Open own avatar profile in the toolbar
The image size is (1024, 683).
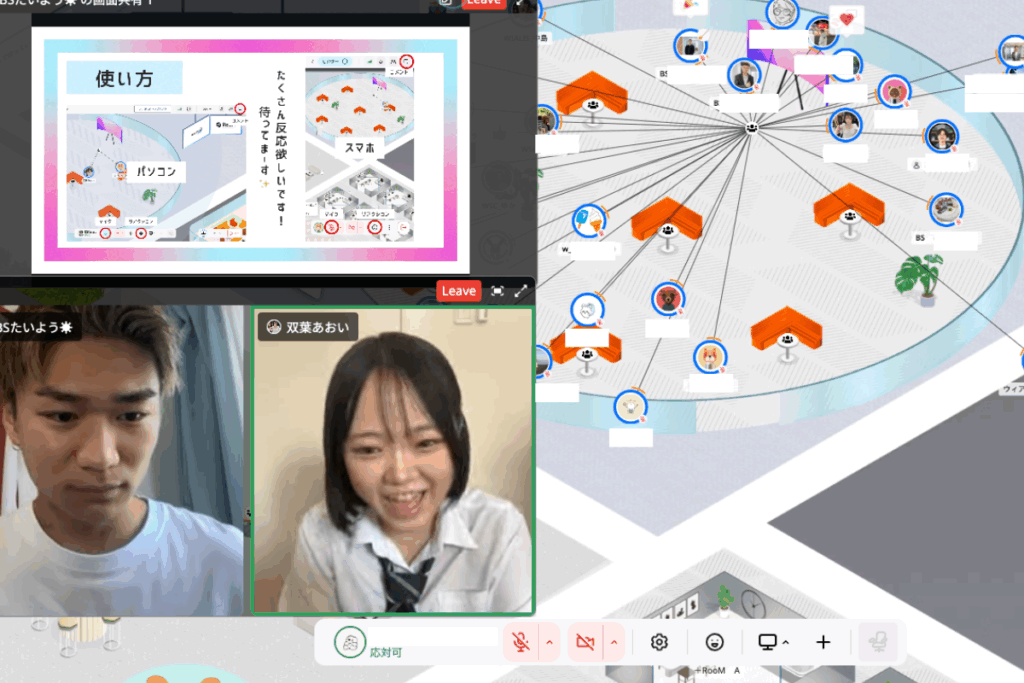pyautogui.click(x=349, y=643)
